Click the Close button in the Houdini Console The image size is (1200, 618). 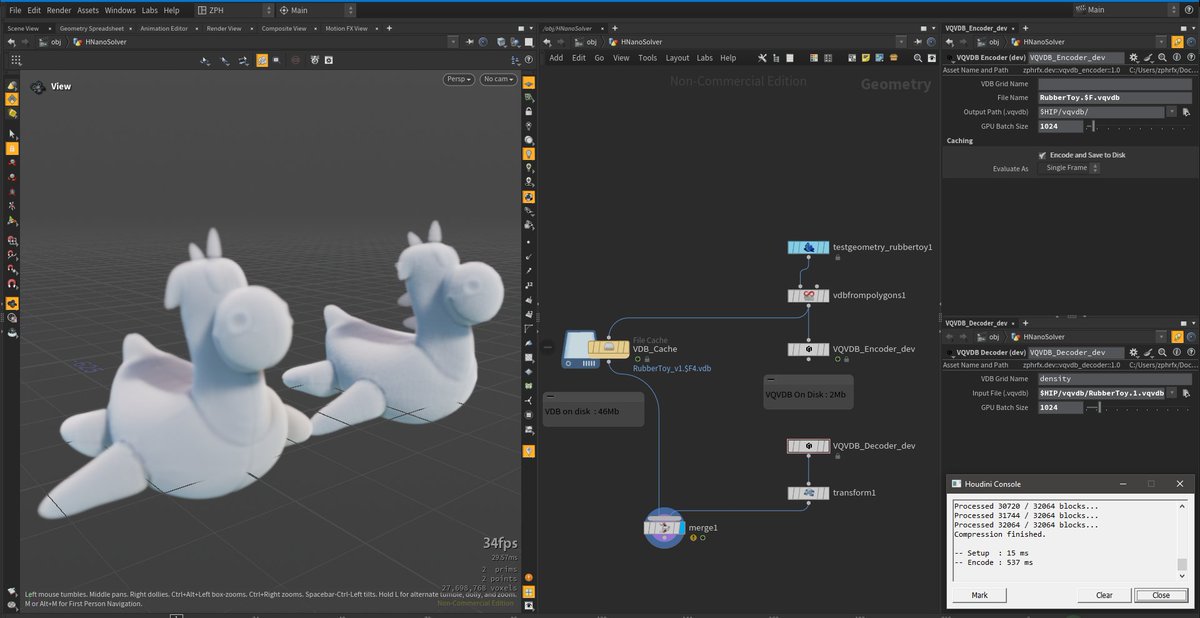click(x=1161, y=595)
